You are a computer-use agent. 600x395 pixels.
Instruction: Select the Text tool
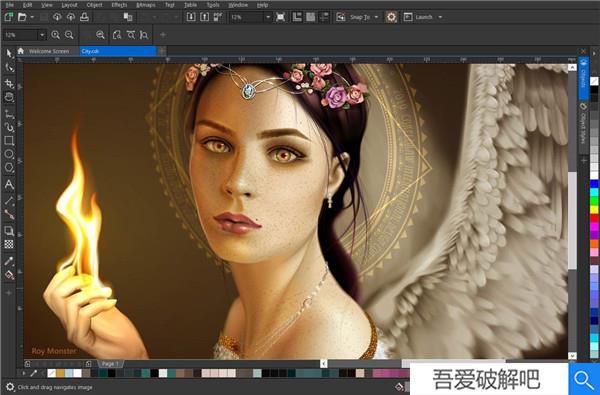(x=9, y=184)
